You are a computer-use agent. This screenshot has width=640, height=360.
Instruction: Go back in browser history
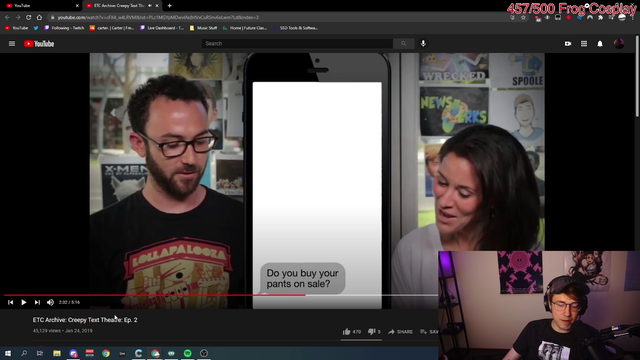7,18
